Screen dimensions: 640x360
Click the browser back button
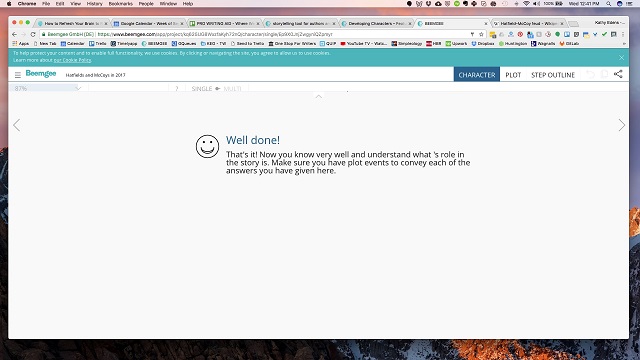point(14,34)
